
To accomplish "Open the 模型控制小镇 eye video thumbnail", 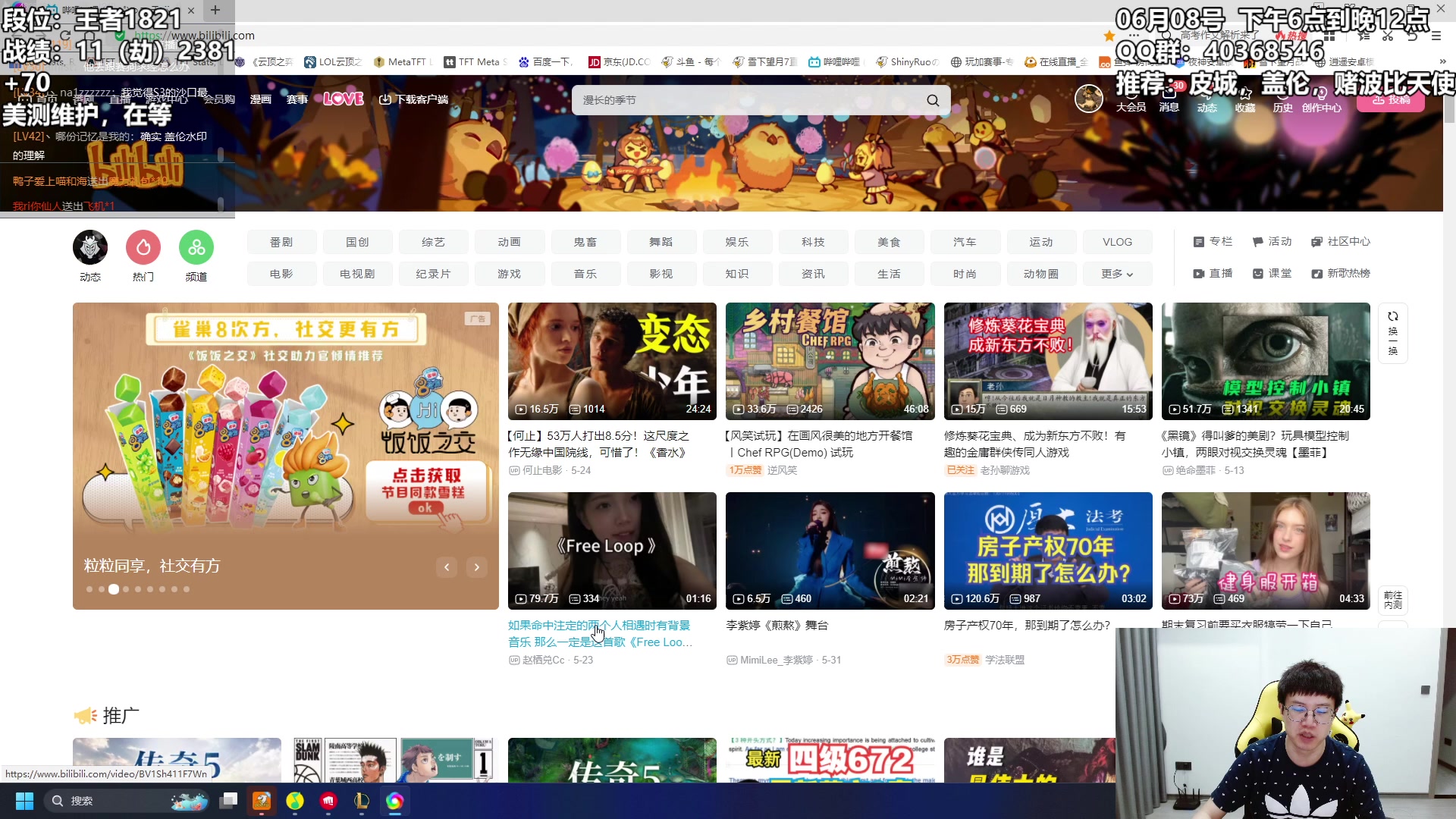I will click(x=1266, y=361).
